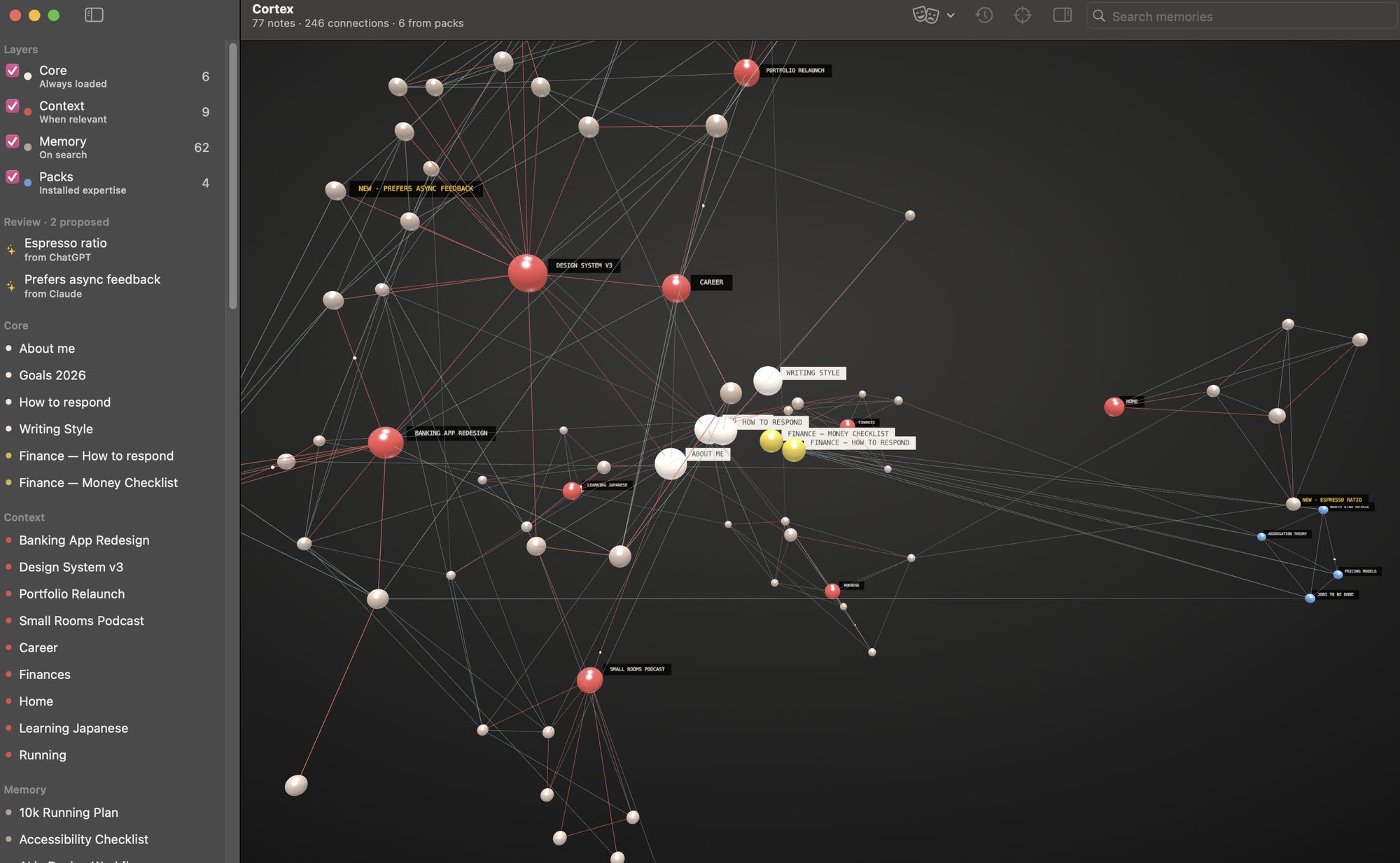Toggle the right inspector panel icon
The image size is (1400, 863).
pos(1063,15)
